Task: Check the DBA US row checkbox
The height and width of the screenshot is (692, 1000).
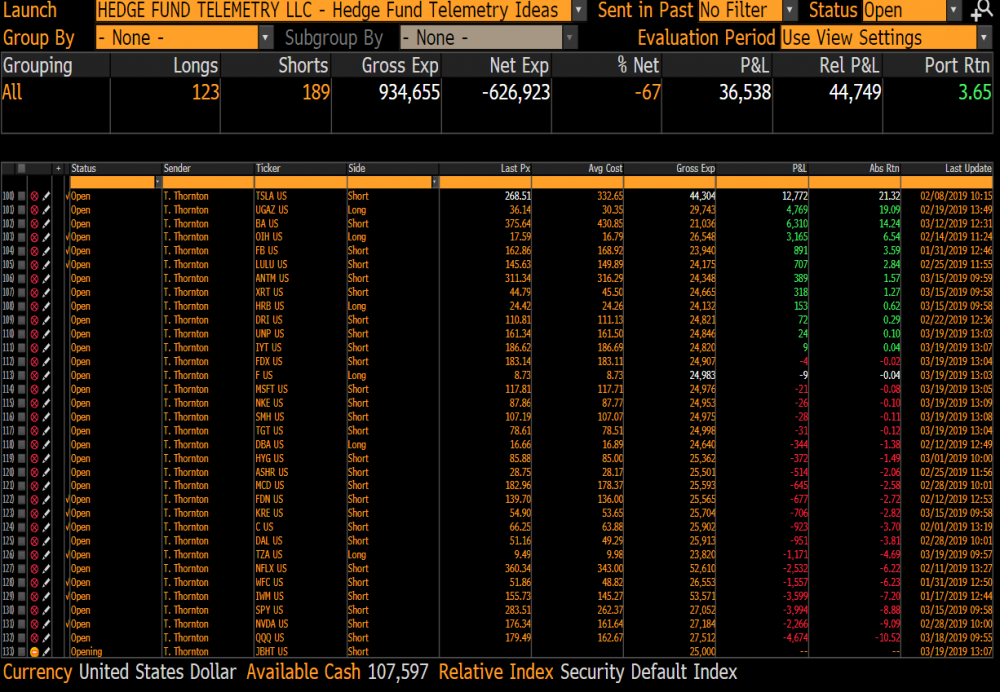Action: tap(21, 445)
